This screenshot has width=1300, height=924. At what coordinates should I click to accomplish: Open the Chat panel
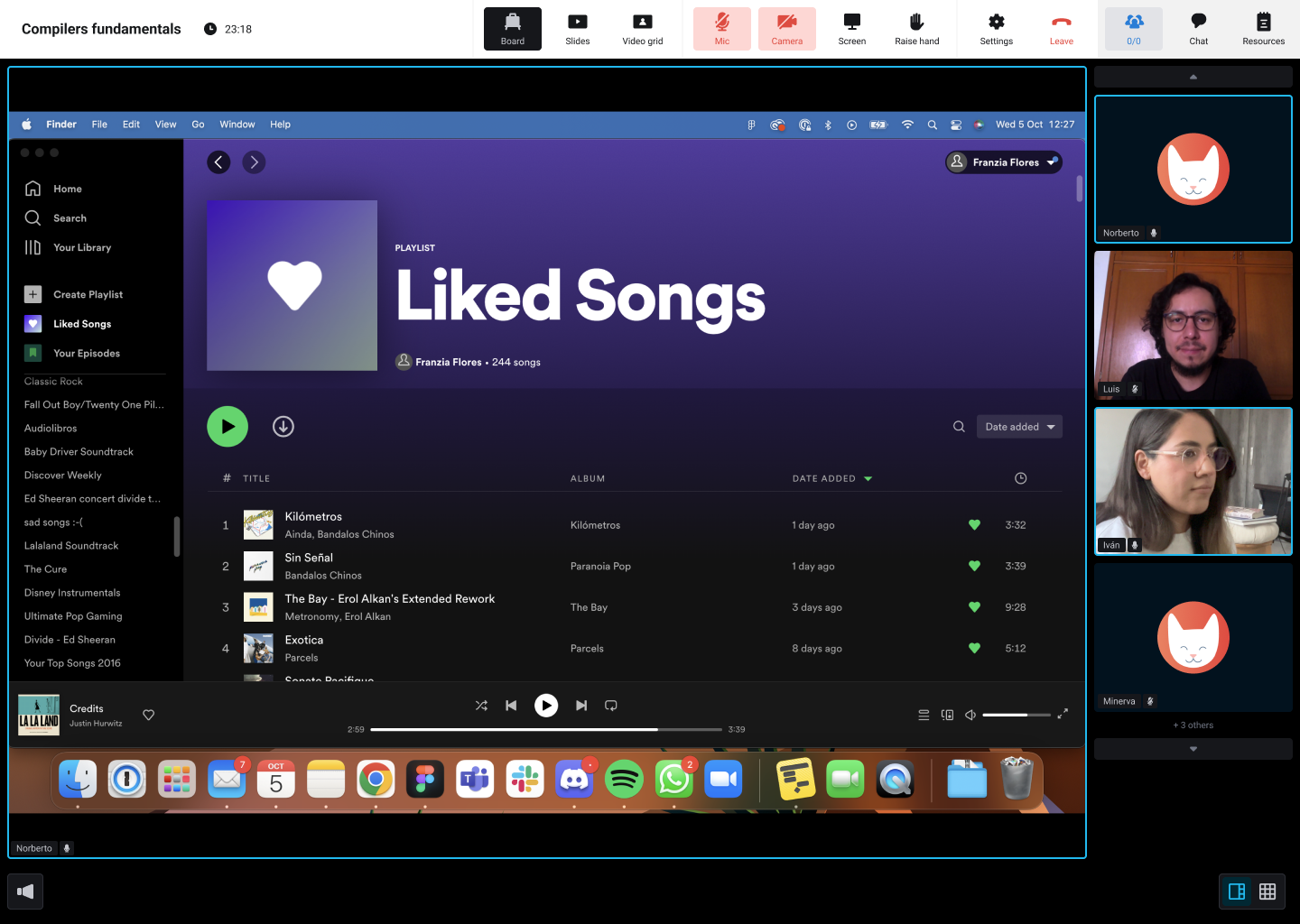pyautogui.click(x=1199, y=29)
